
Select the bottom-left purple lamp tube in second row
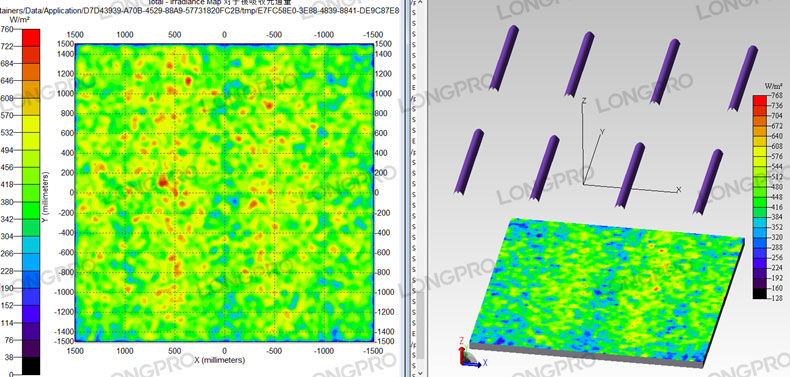pyautogui.click(x=469, y=161)
